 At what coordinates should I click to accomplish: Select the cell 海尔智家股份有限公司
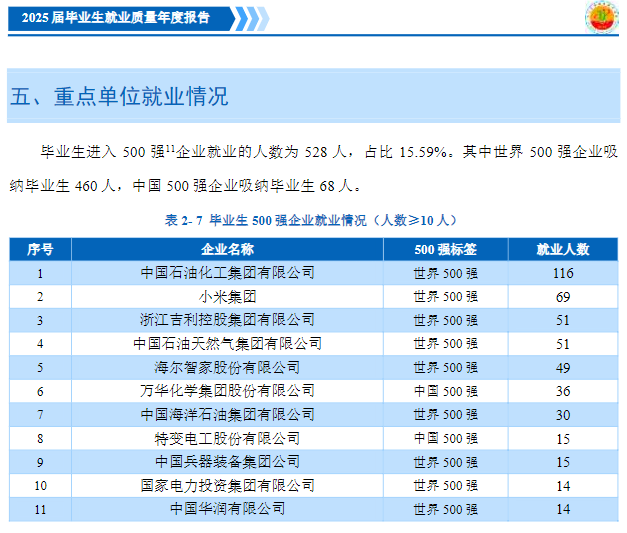click(x=227, y=367)
